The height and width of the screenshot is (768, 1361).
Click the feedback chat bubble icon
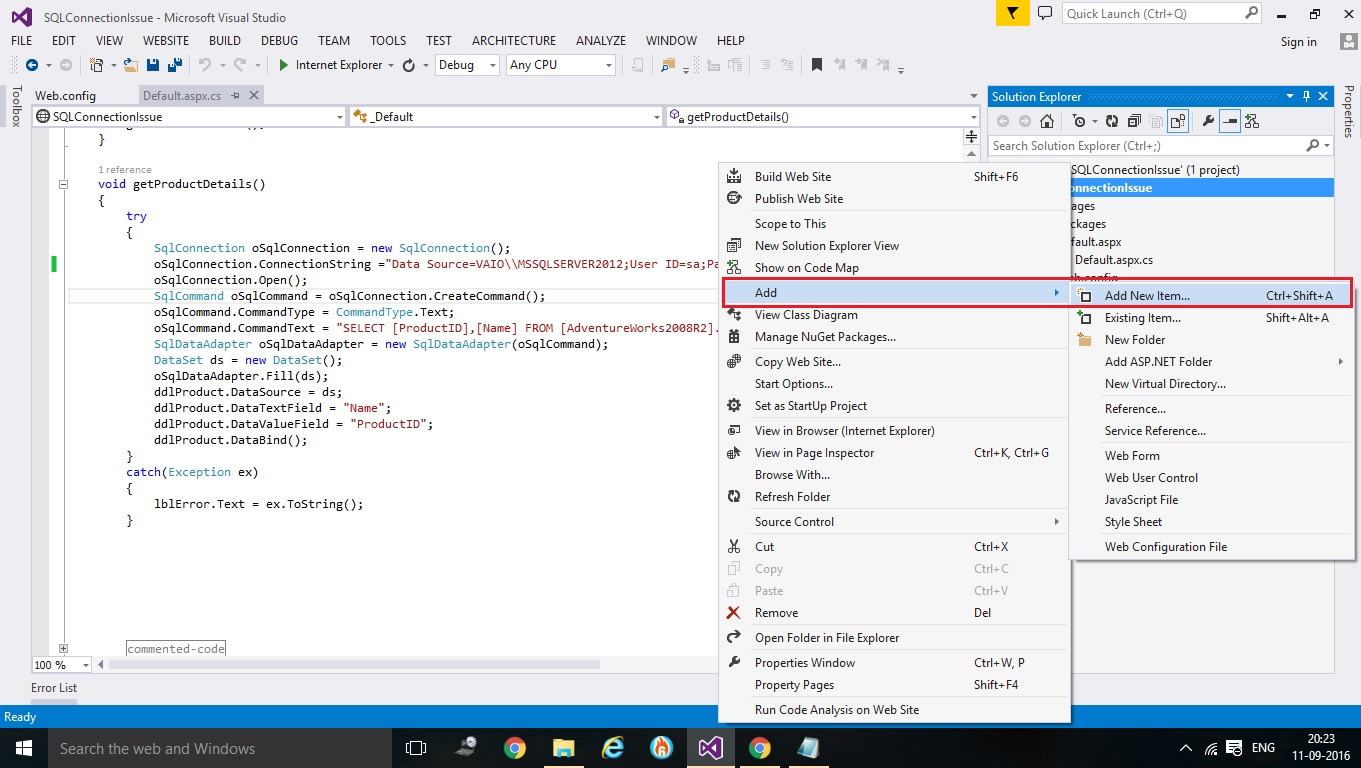coord(1045,13)
